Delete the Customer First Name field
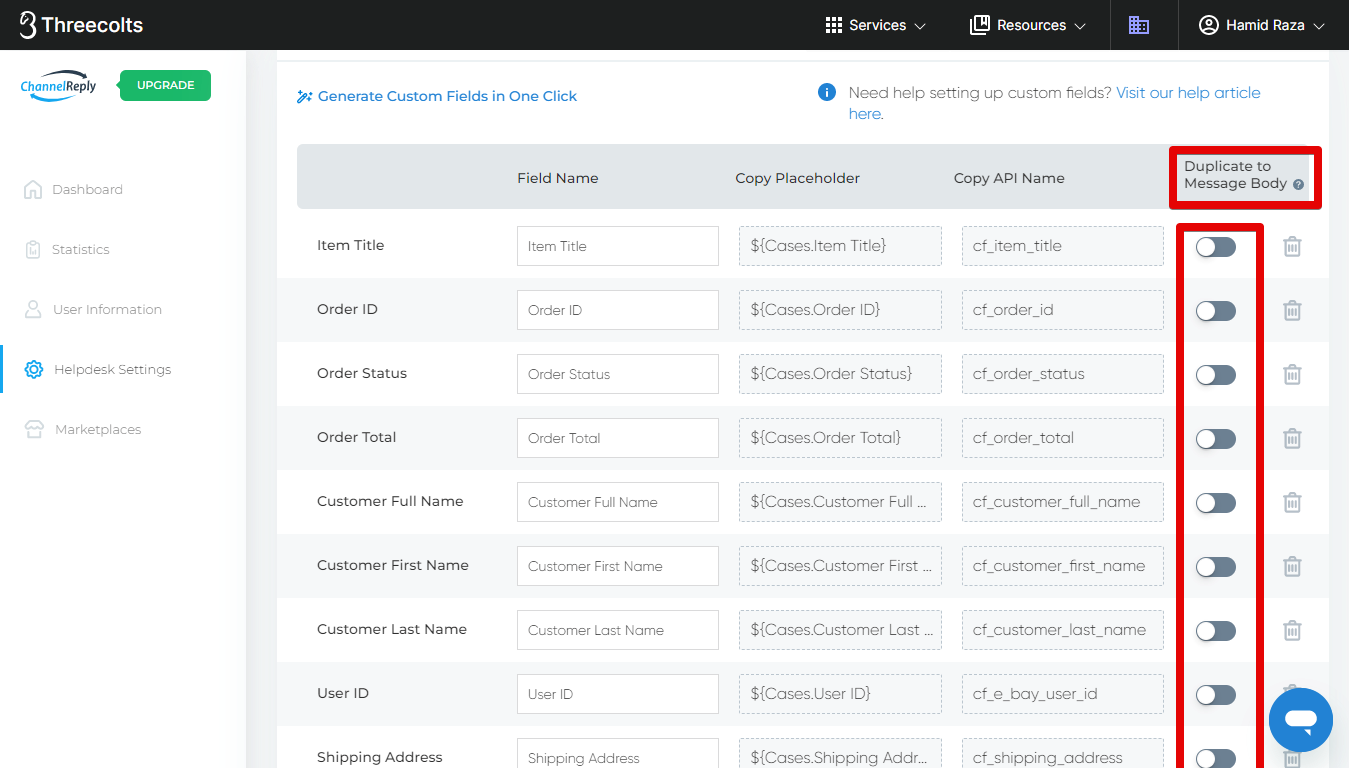 point(1292,566)
